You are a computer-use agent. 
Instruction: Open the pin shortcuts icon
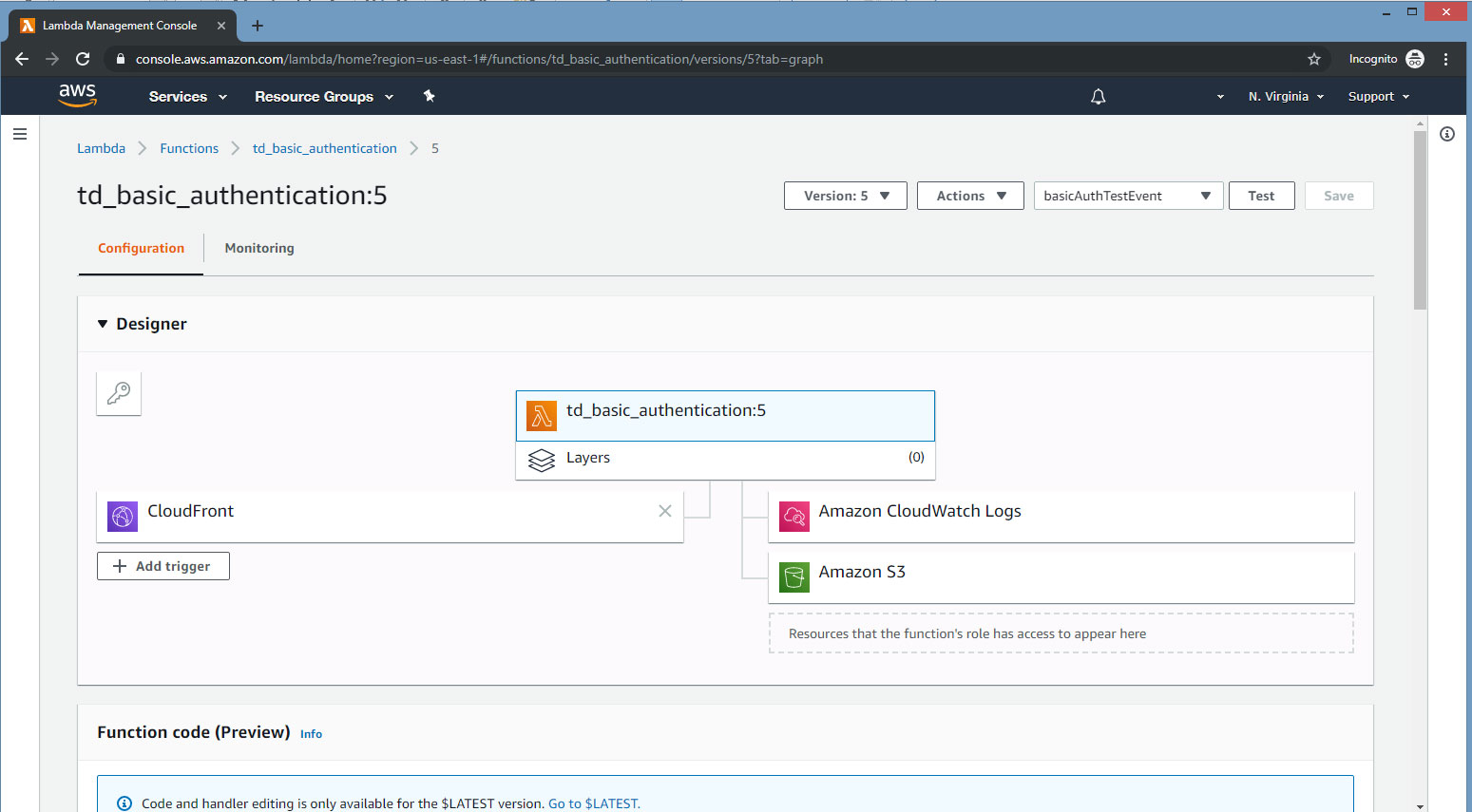pos(429,96)
